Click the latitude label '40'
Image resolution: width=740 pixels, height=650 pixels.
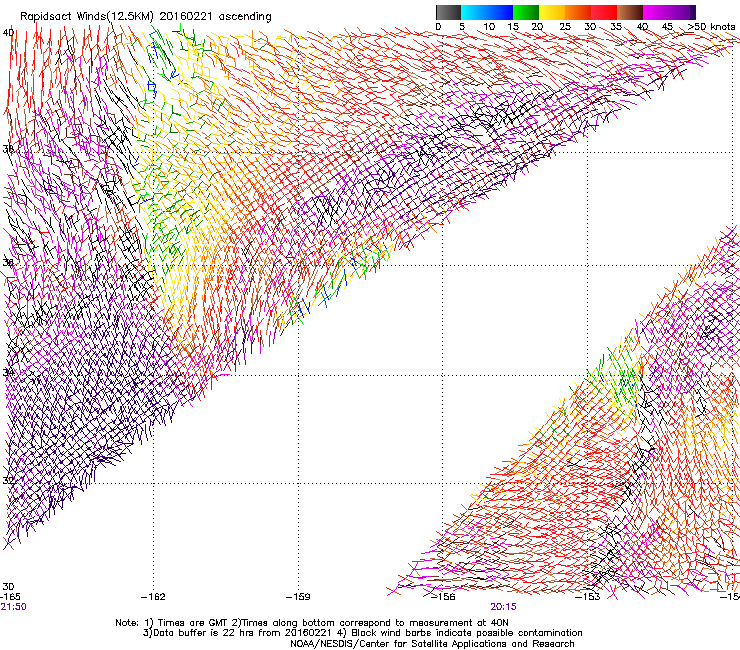tap(8, 33)
